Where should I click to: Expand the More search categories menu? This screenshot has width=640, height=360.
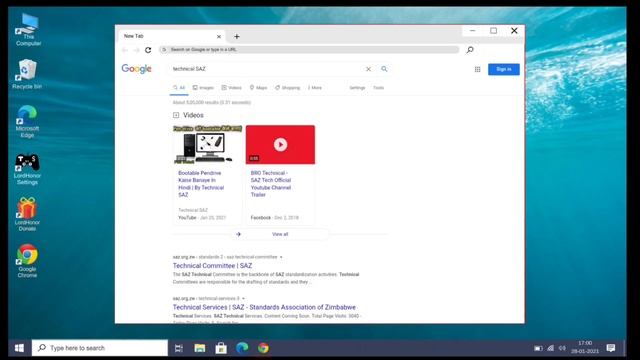point(315,88)
